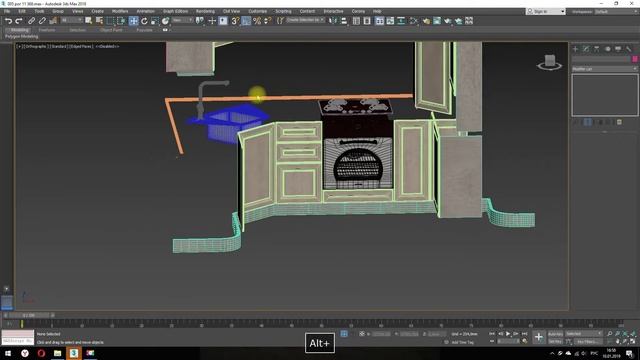The image size is (640, 360).
Task: Click the Key Filters button
Action: tap(588, 341)
